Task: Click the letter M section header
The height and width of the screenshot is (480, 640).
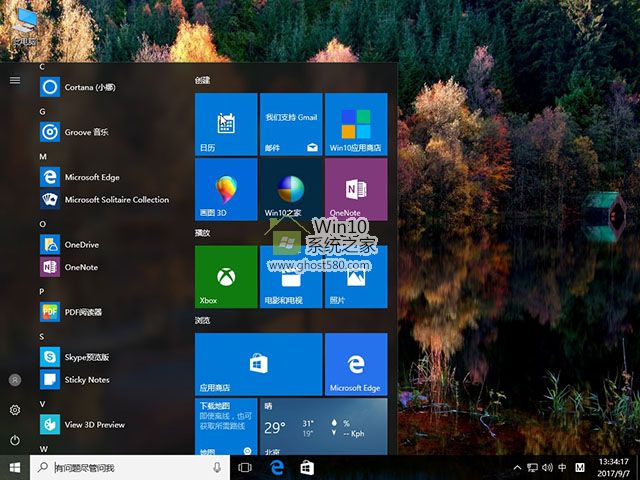Action: point(43,156)
